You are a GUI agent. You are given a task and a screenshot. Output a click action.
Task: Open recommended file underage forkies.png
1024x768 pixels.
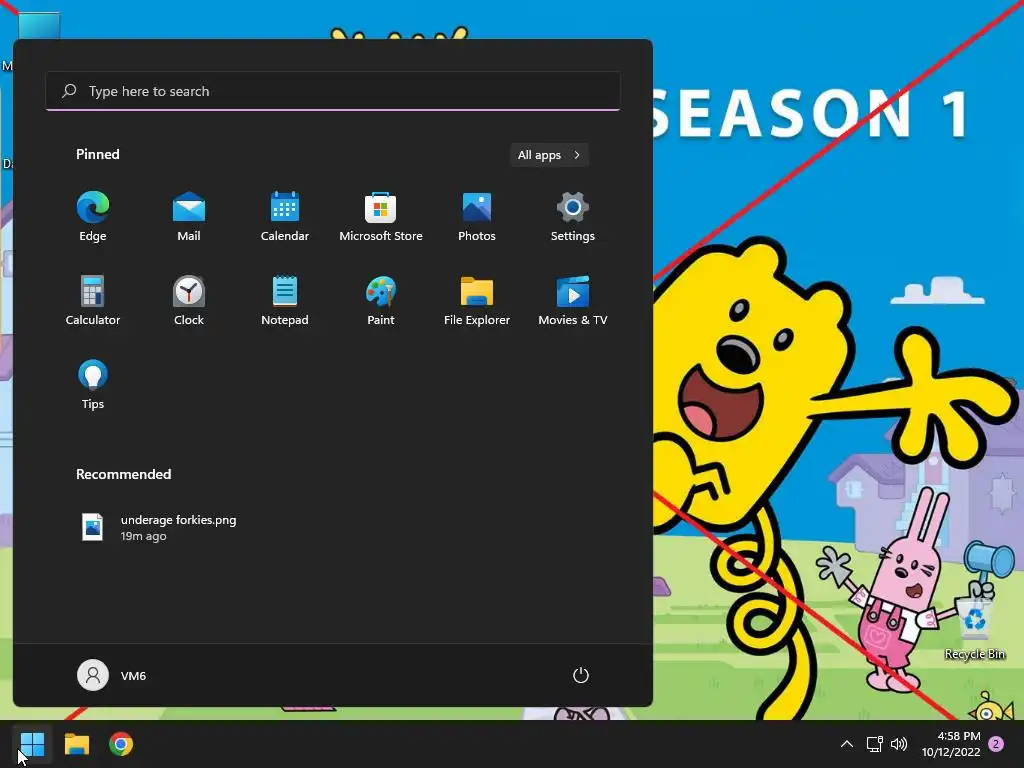[159, 528]
